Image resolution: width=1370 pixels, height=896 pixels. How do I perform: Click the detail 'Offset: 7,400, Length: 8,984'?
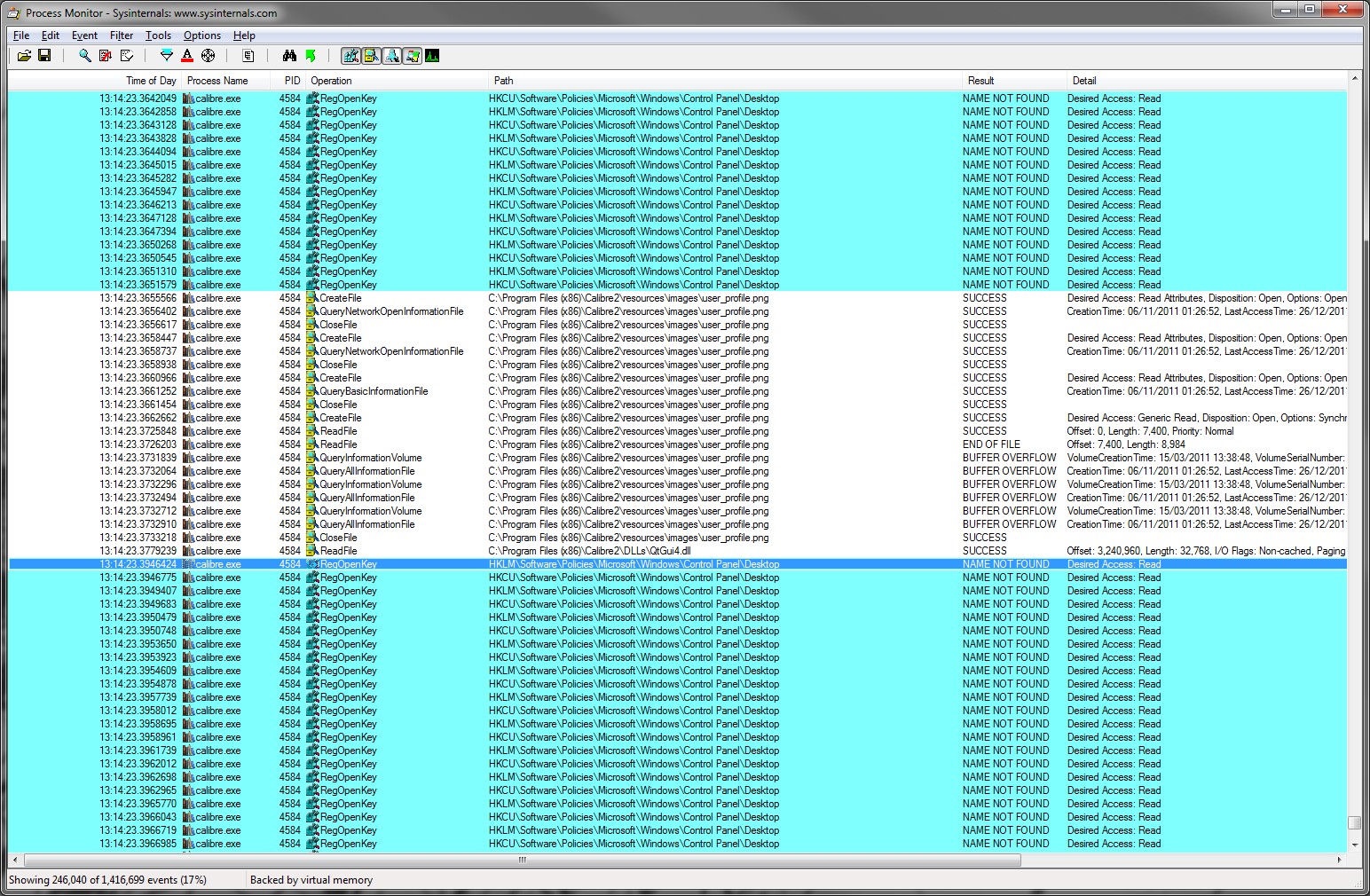click(1126, 444)
